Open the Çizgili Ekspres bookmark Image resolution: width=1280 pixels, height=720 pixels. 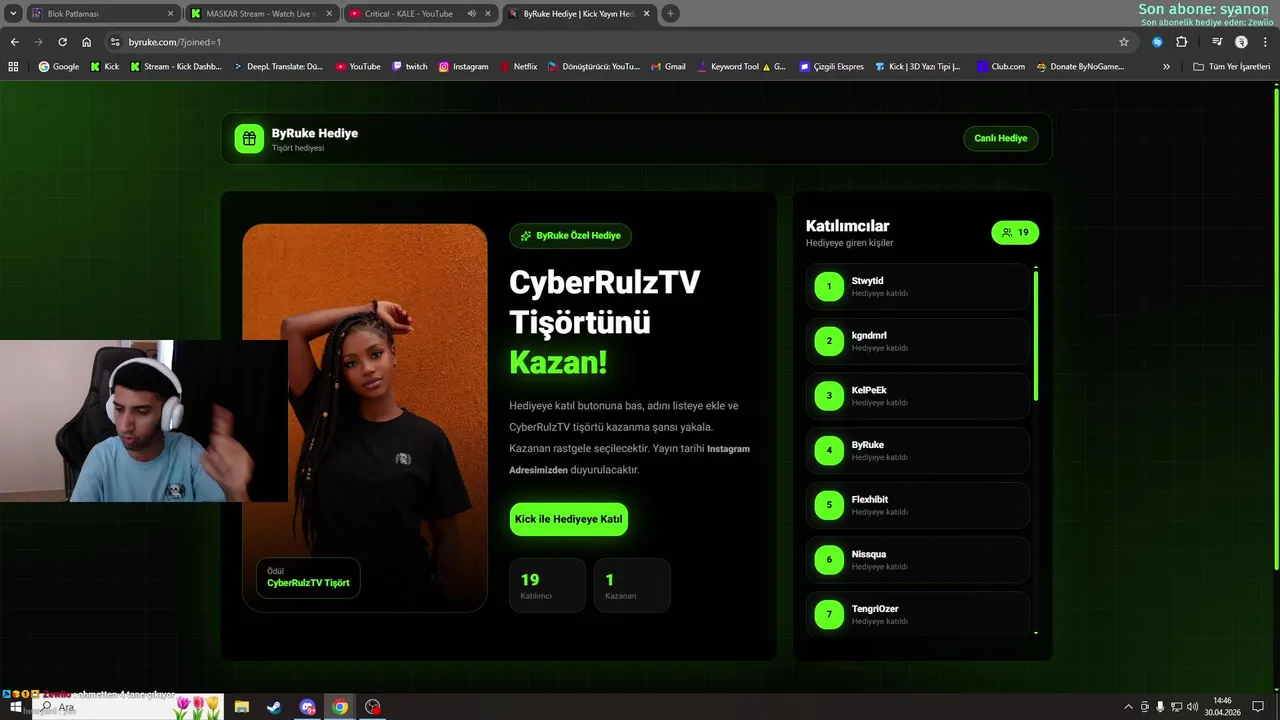[832, 67]
